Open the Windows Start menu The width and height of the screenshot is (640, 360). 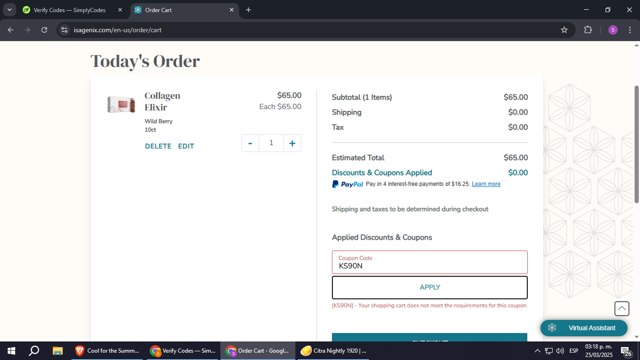[11, 351]
